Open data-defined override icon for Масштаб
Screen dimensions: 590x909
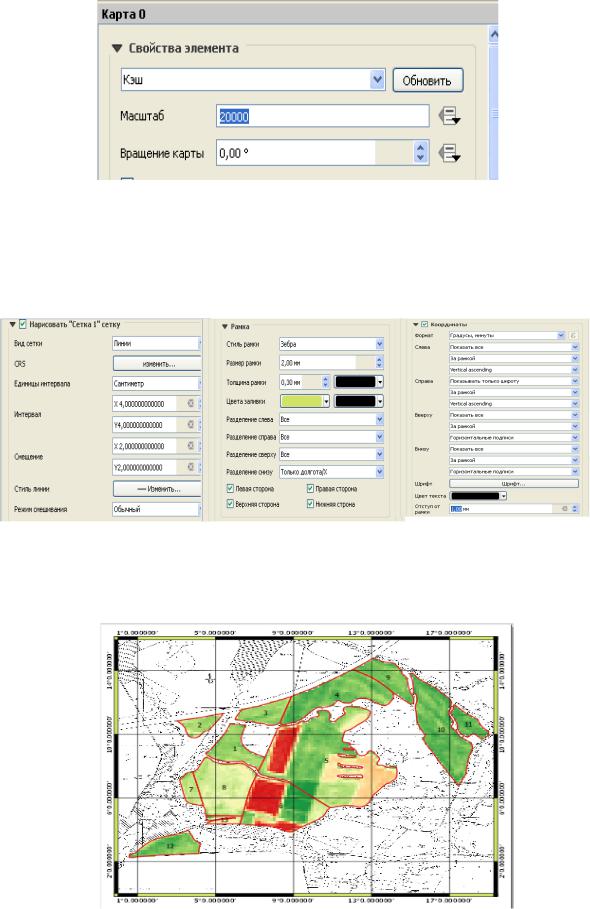[449, 116]
